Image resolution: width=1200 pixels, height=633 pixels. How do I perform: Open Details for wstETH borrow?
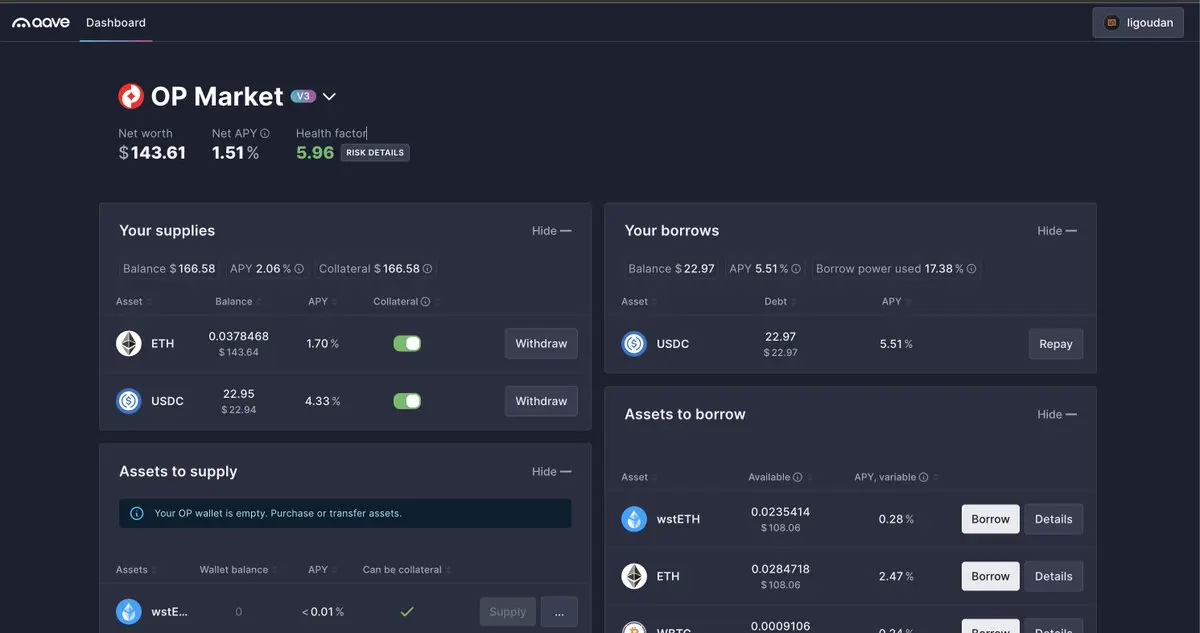click(x=1054, y=519)
